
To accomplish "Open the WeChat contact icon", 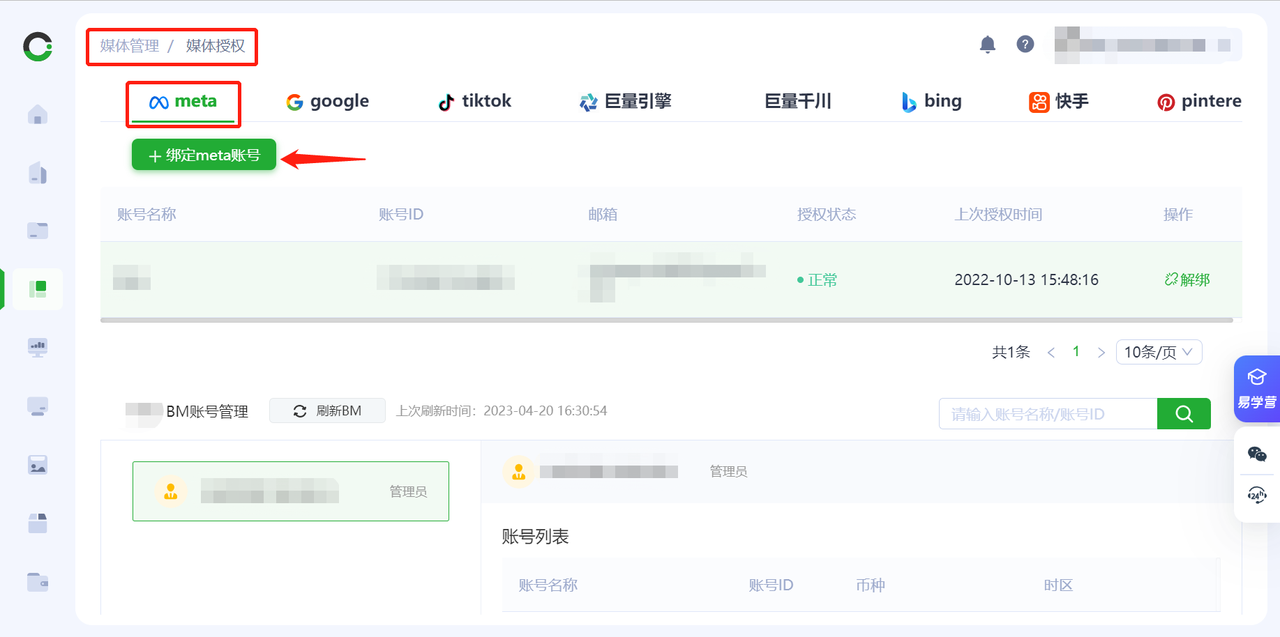I will click(x=1257, y=454).
